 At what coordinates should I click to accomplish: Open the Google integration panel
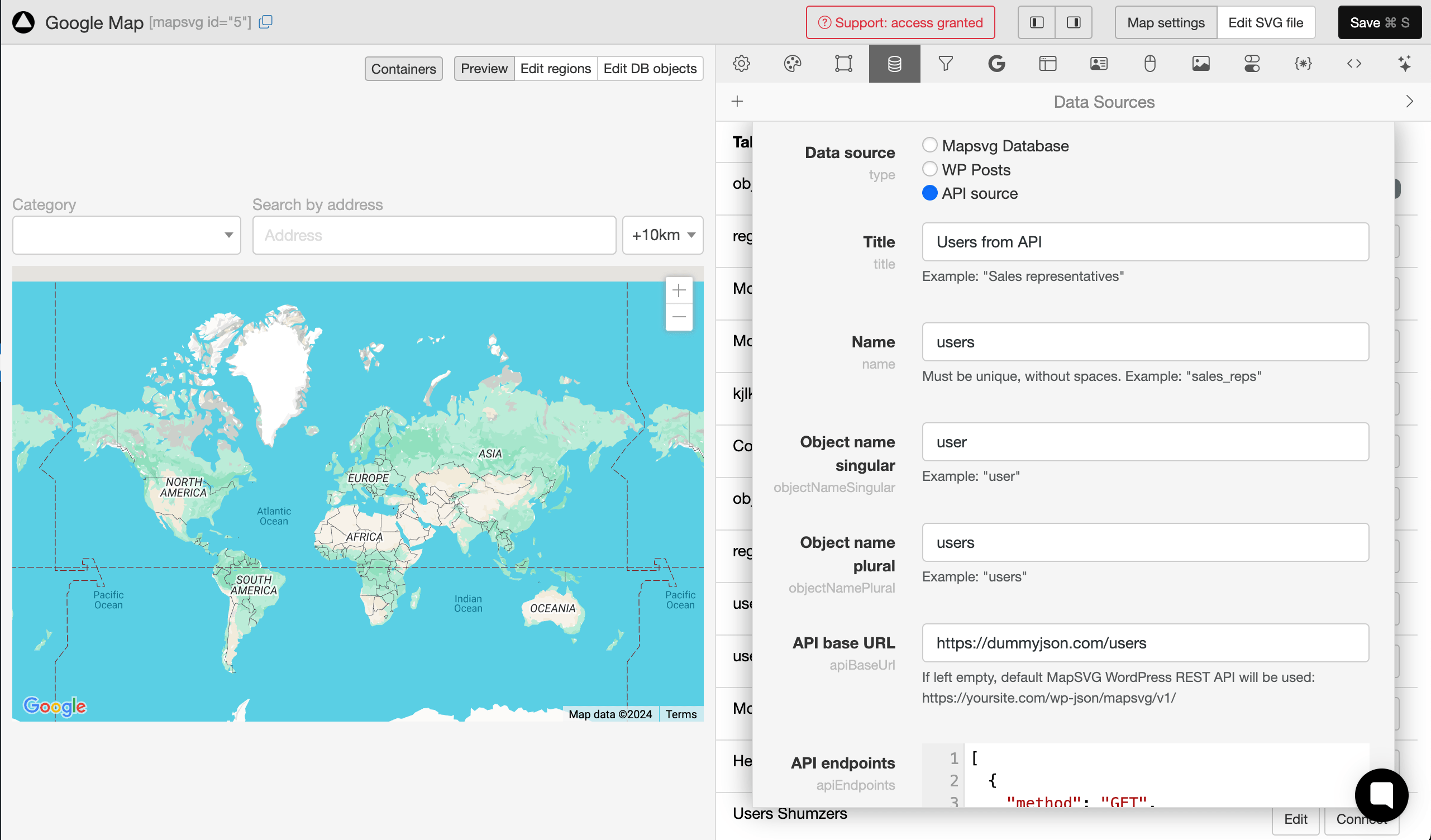pyautogui.click(x=998, y=64)
